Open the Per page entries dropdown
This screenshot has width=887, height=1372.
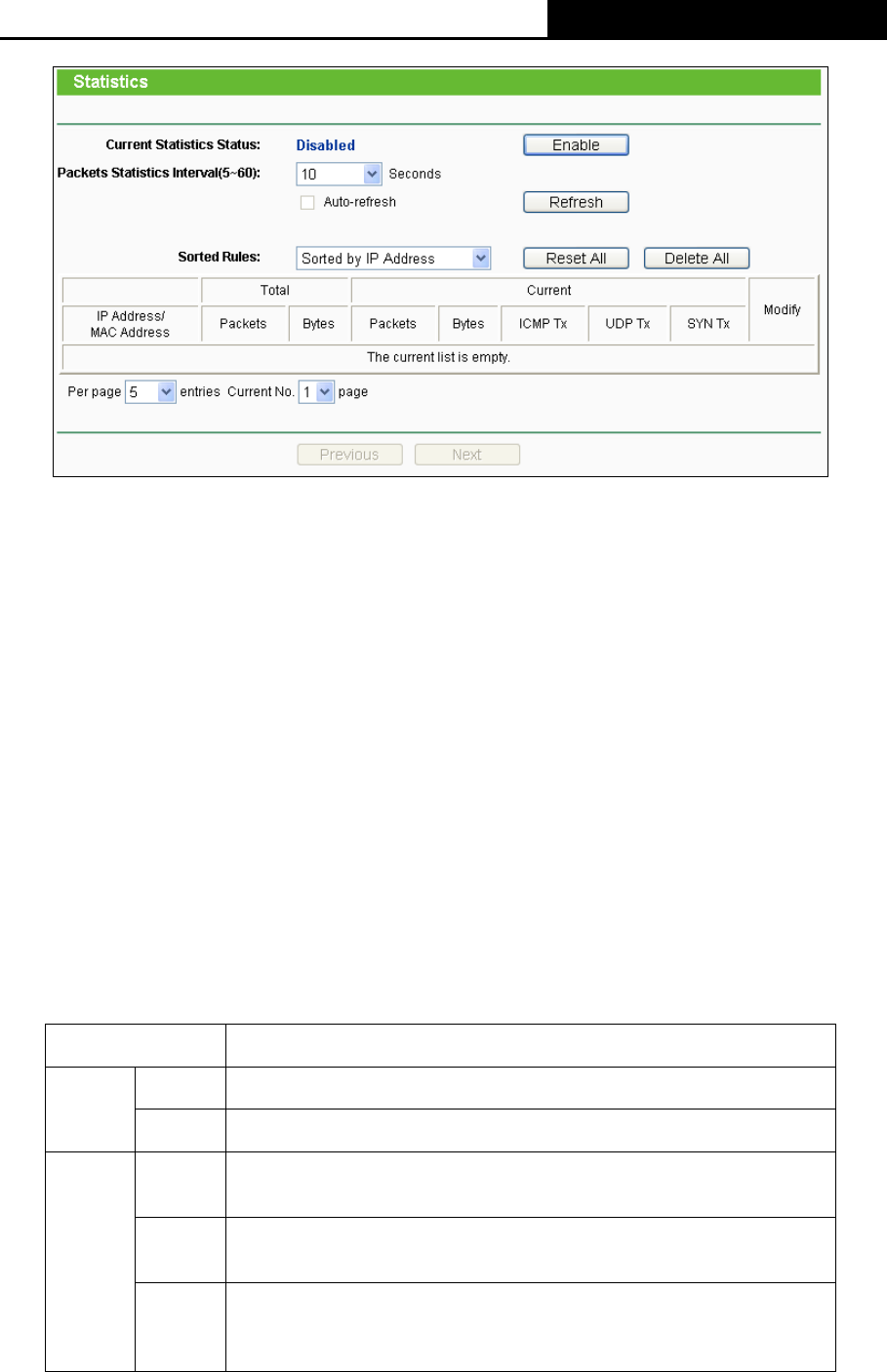[x=150, y=392]
